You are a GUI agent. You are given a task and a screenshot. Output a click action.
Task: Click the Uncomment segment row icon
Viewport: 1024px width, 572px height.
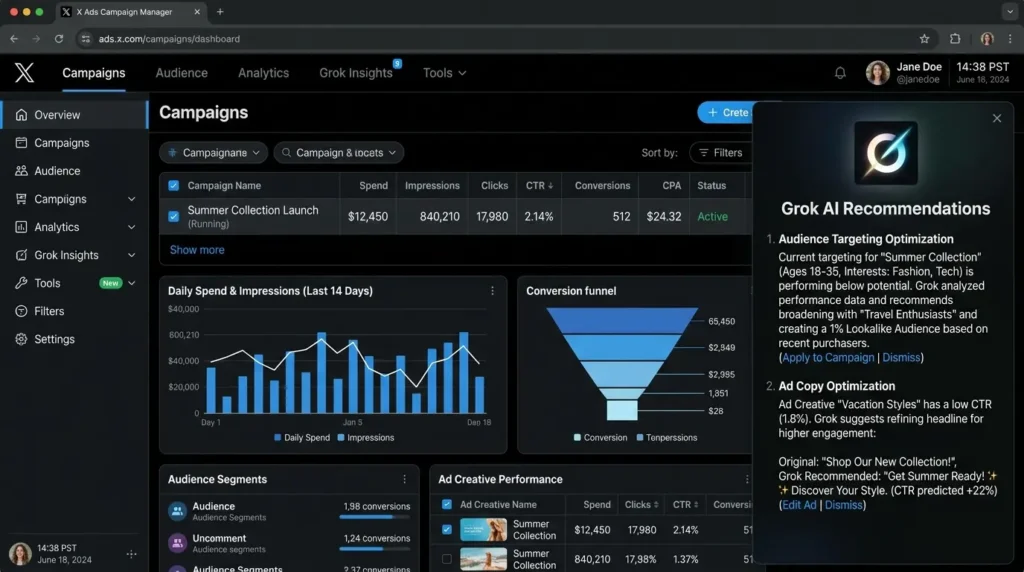[177, 543]
